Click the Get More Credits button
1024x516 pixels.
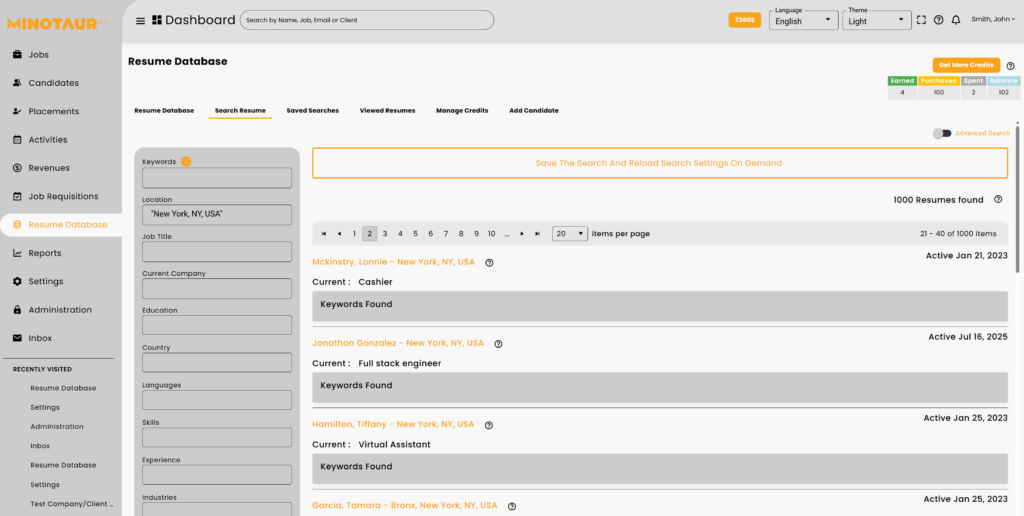tap(966, 65)
